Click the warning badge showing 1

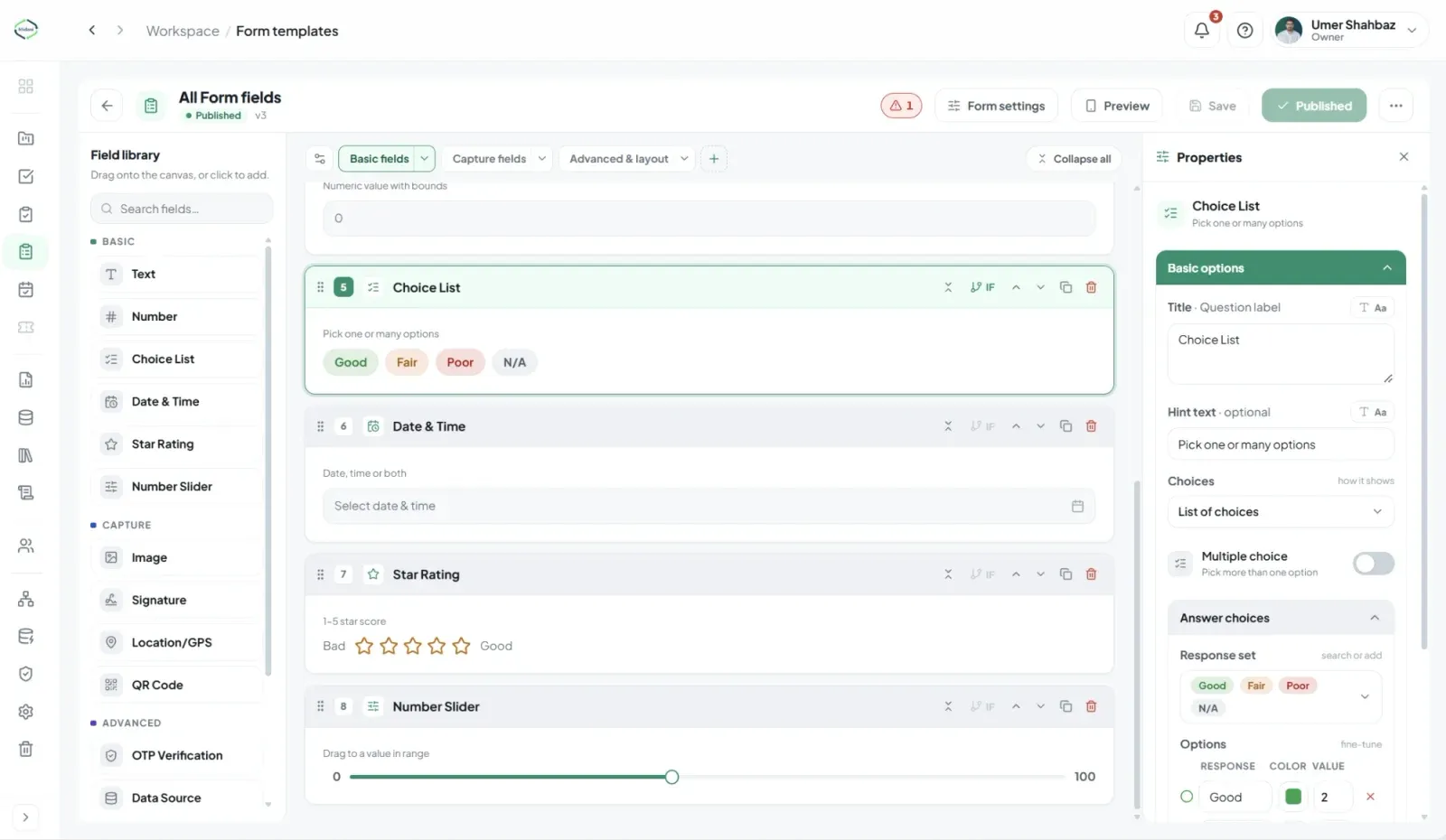(901, 106)
